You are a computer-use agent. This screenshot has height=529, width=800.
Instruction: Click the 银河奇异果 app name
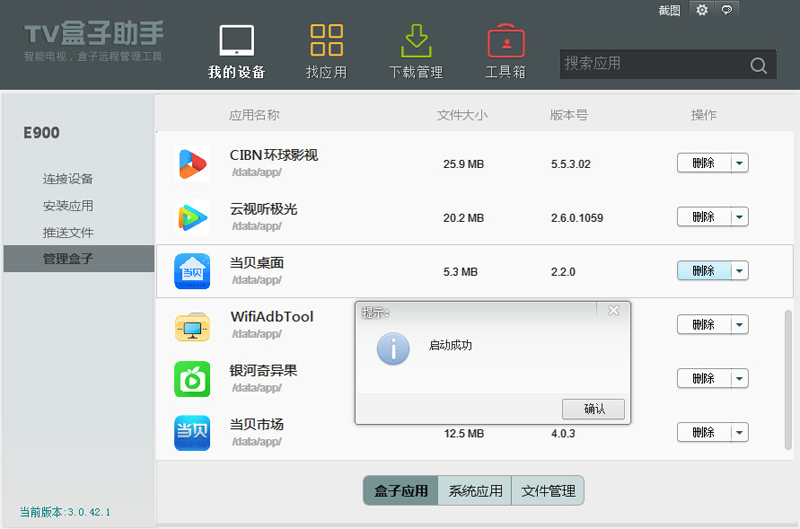(x=263, y=370)
